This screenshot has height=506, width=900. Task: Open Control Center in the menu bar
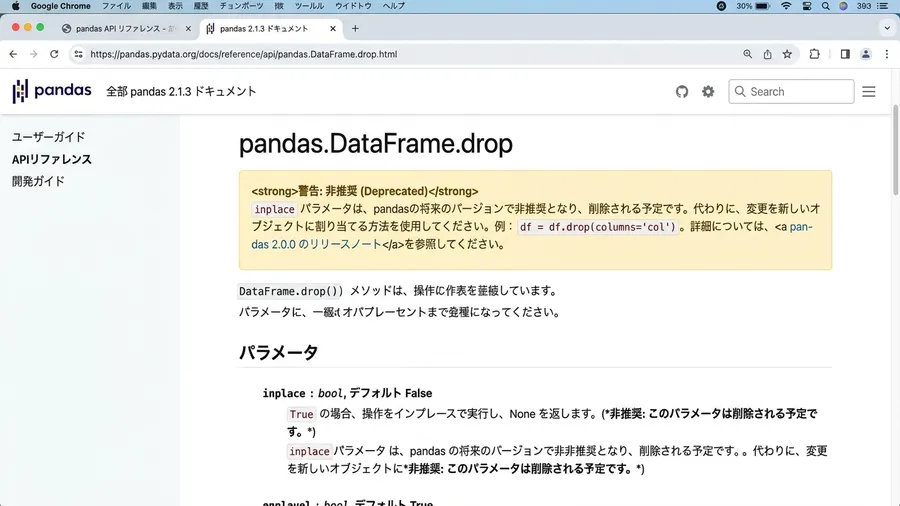click(806, 6)
